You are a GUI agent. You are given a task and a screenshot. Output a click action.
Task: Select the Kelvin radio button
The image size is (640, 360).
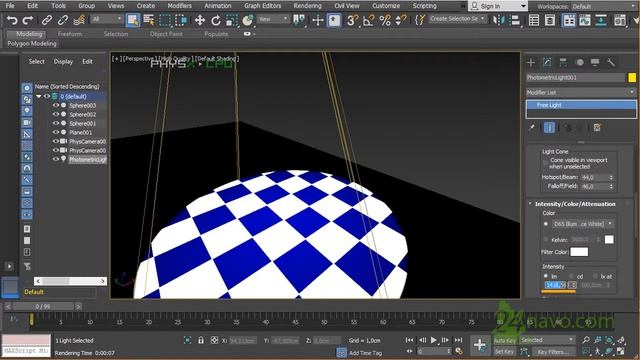pyautogui.click(x=546, y=240)
